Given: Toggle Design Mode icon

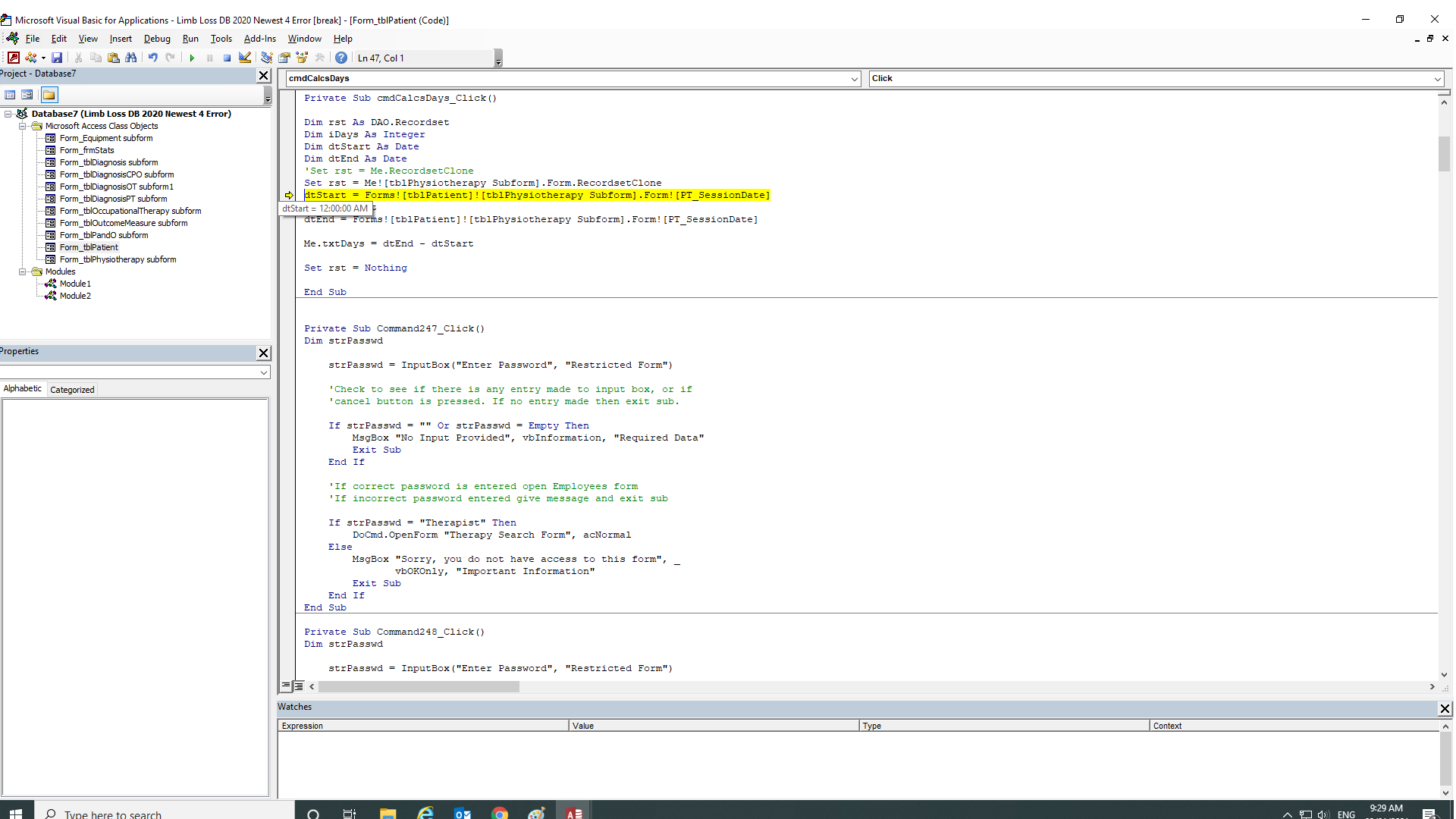Looking at the screenshot, I should (244, 58).
